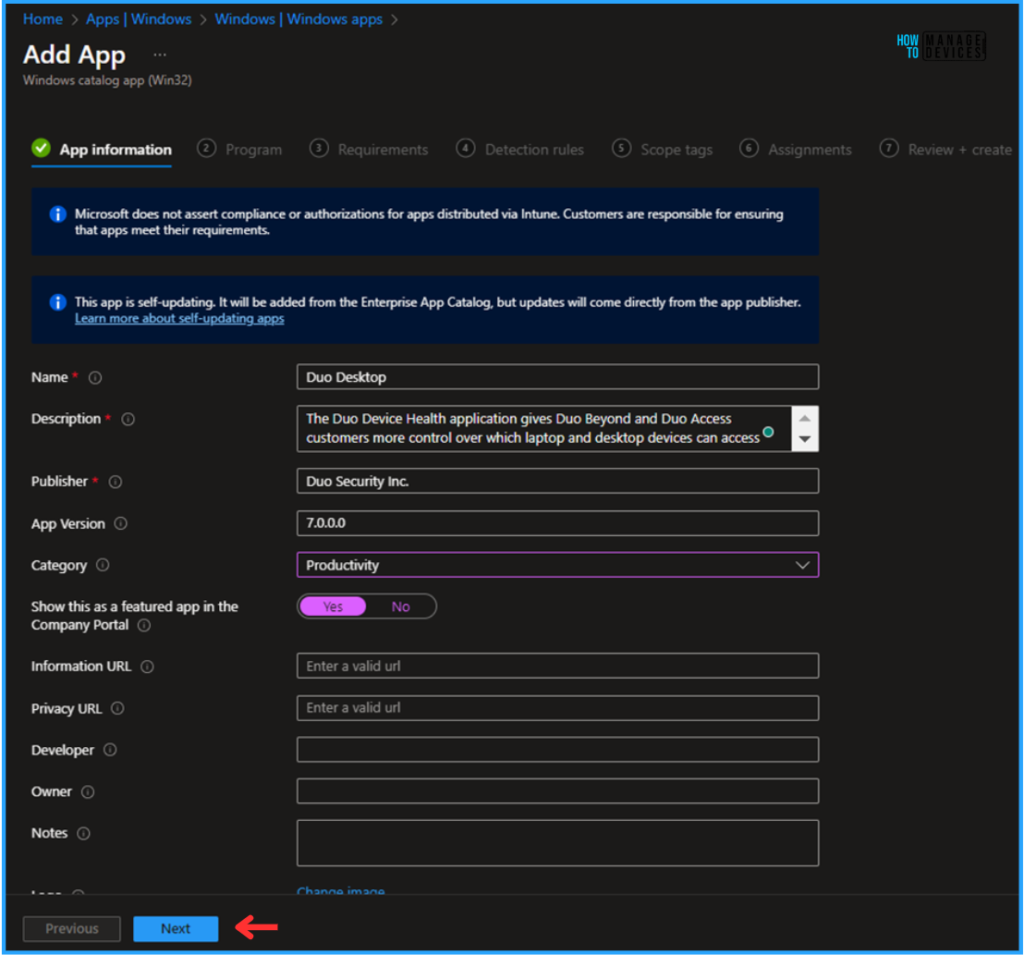The height and width of the screenshot is (955, 1024).
Task: Click the Change image link
Action: [340, 890]
